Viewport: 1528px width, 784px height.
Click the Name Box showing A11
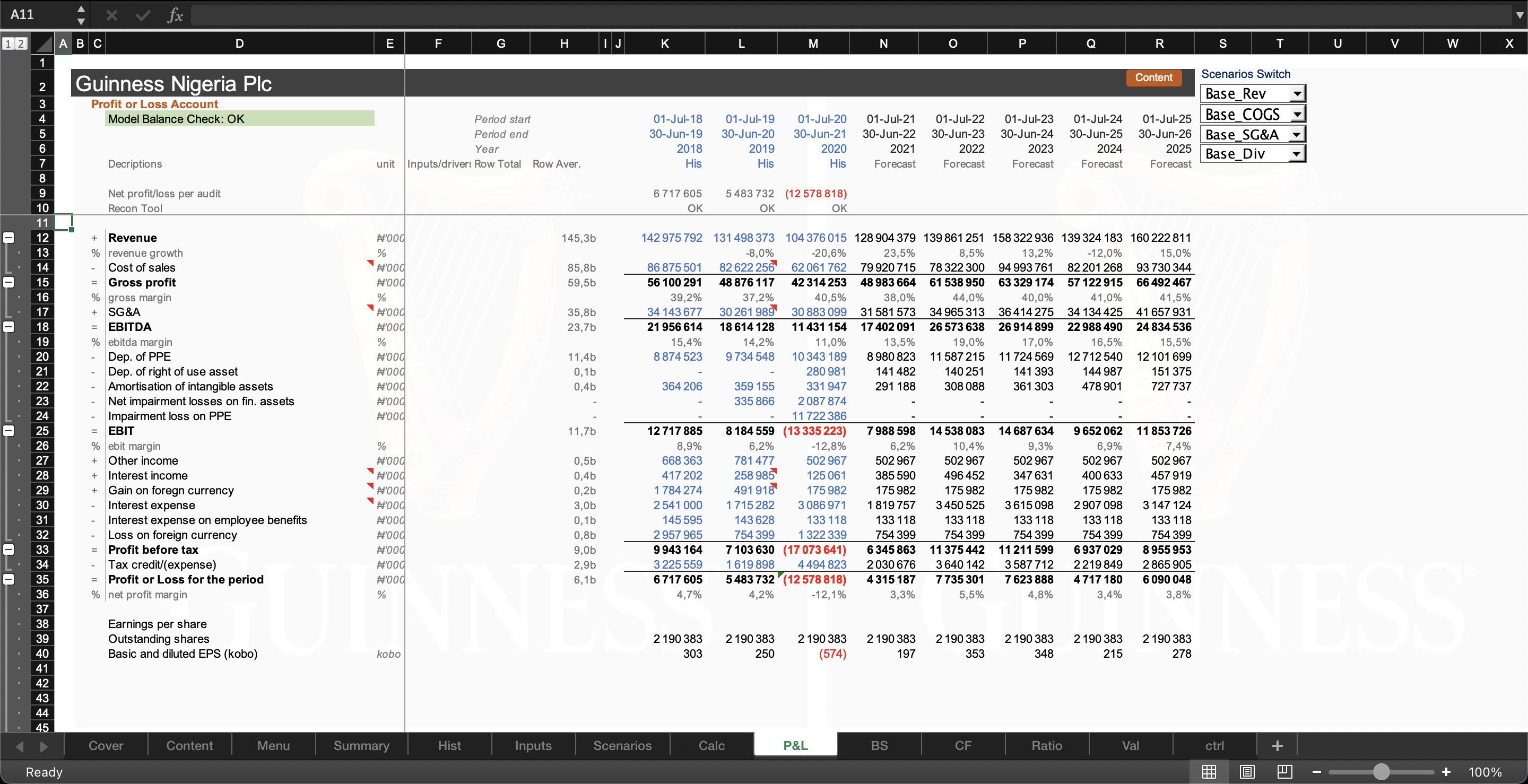tap(38, 15)
